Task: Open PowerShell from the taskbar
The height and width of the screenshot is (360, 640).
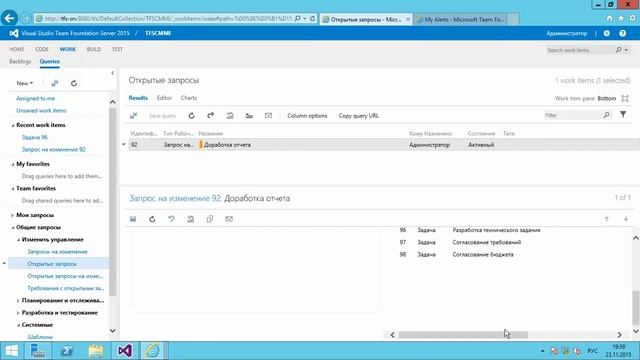Action: (67, 351)
